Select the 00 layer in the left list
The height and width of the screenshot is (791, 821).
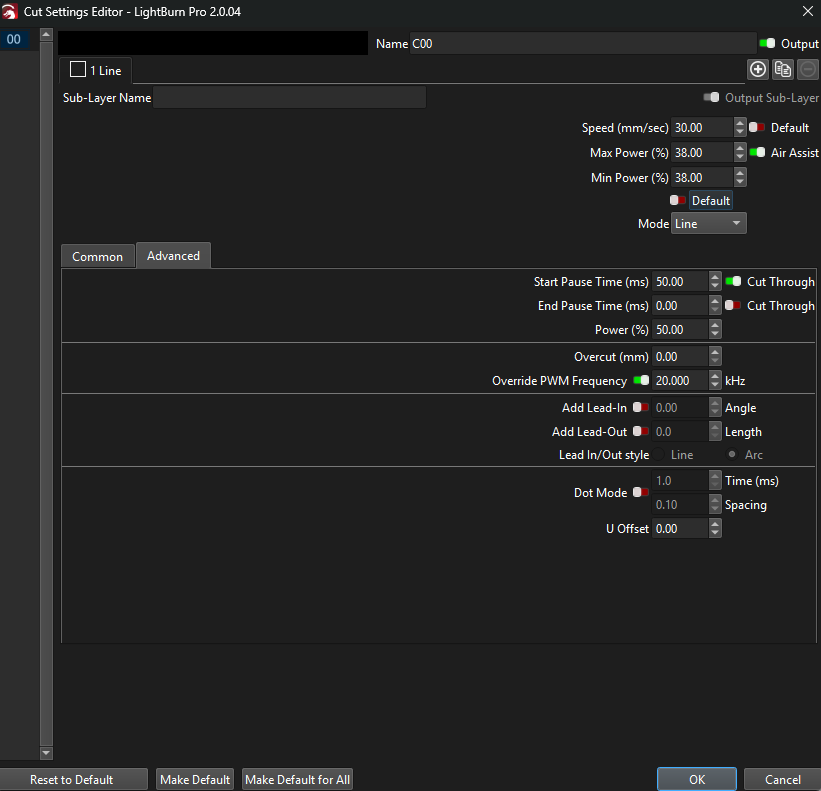pyautogui.click(x=15, y=40)
